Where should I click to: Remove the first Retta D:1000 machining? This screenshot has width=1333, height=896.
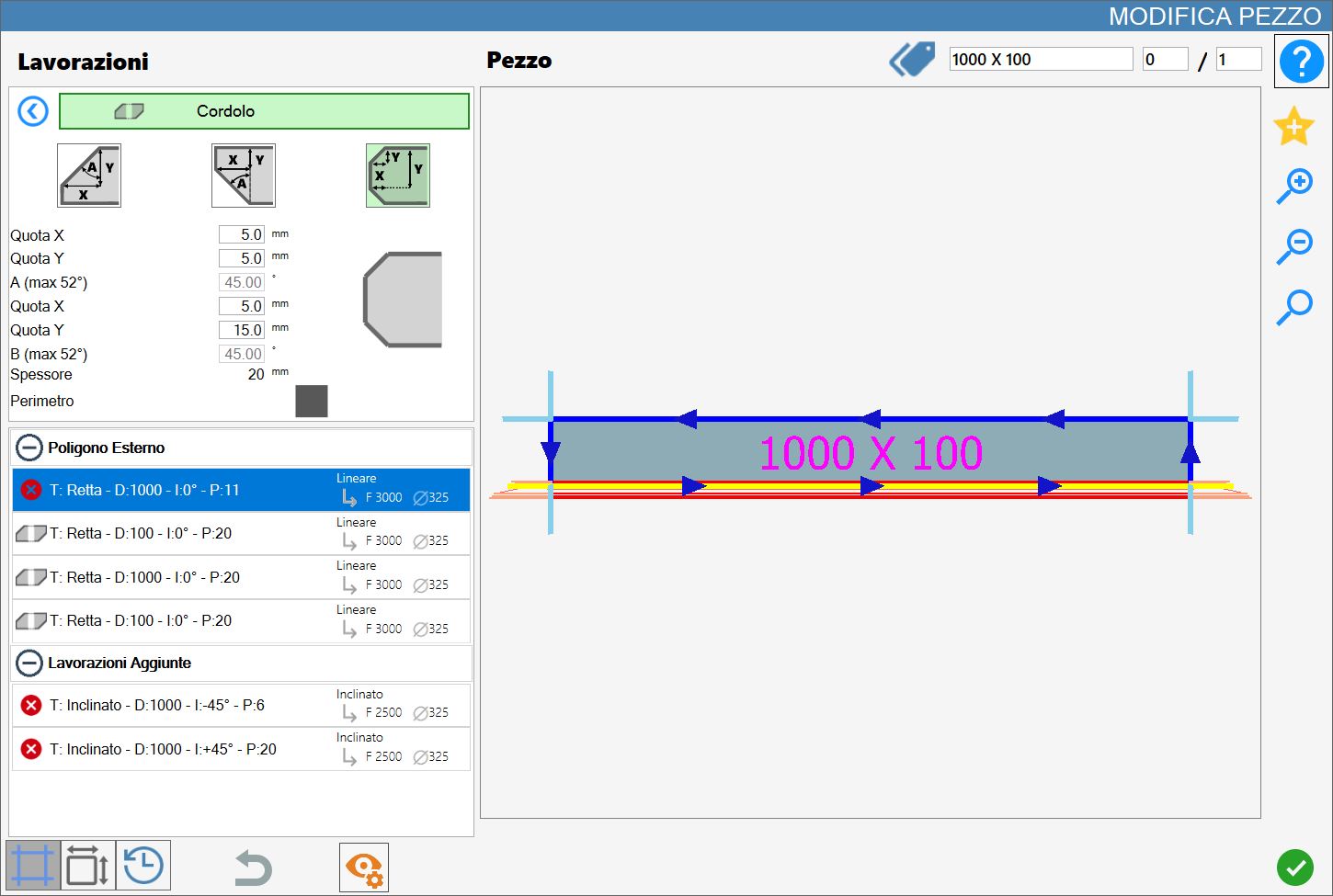click(x=31, y=490)
